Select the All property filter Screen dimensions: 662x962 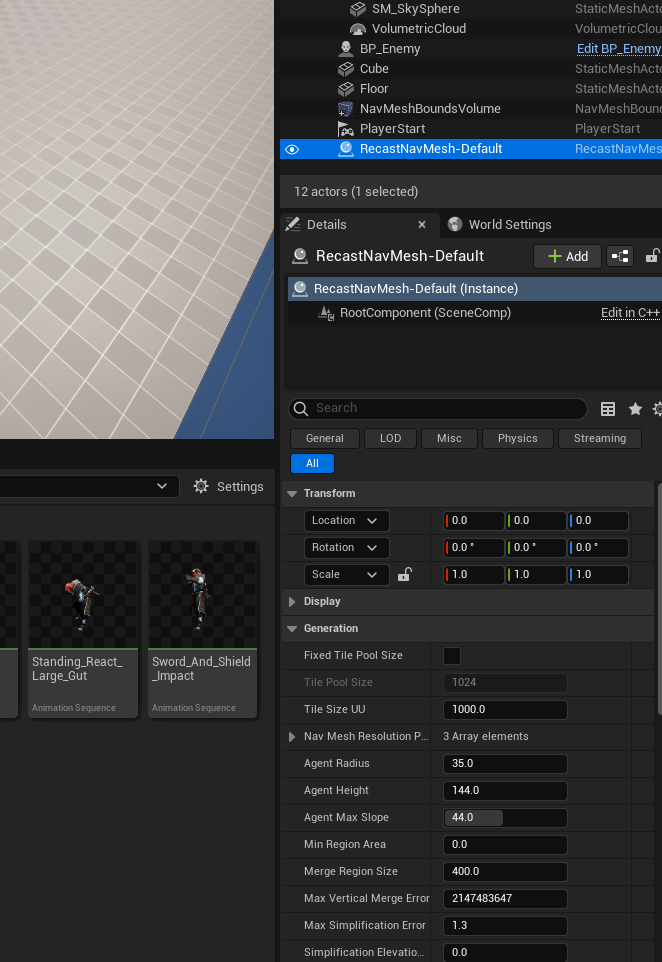(x=312, y=463)
